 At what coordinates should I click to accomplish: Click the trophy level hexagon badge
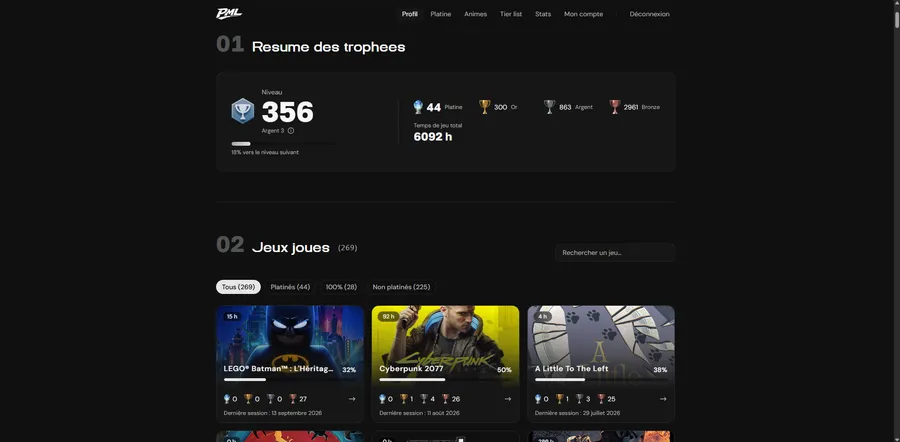tap(243, 111)
